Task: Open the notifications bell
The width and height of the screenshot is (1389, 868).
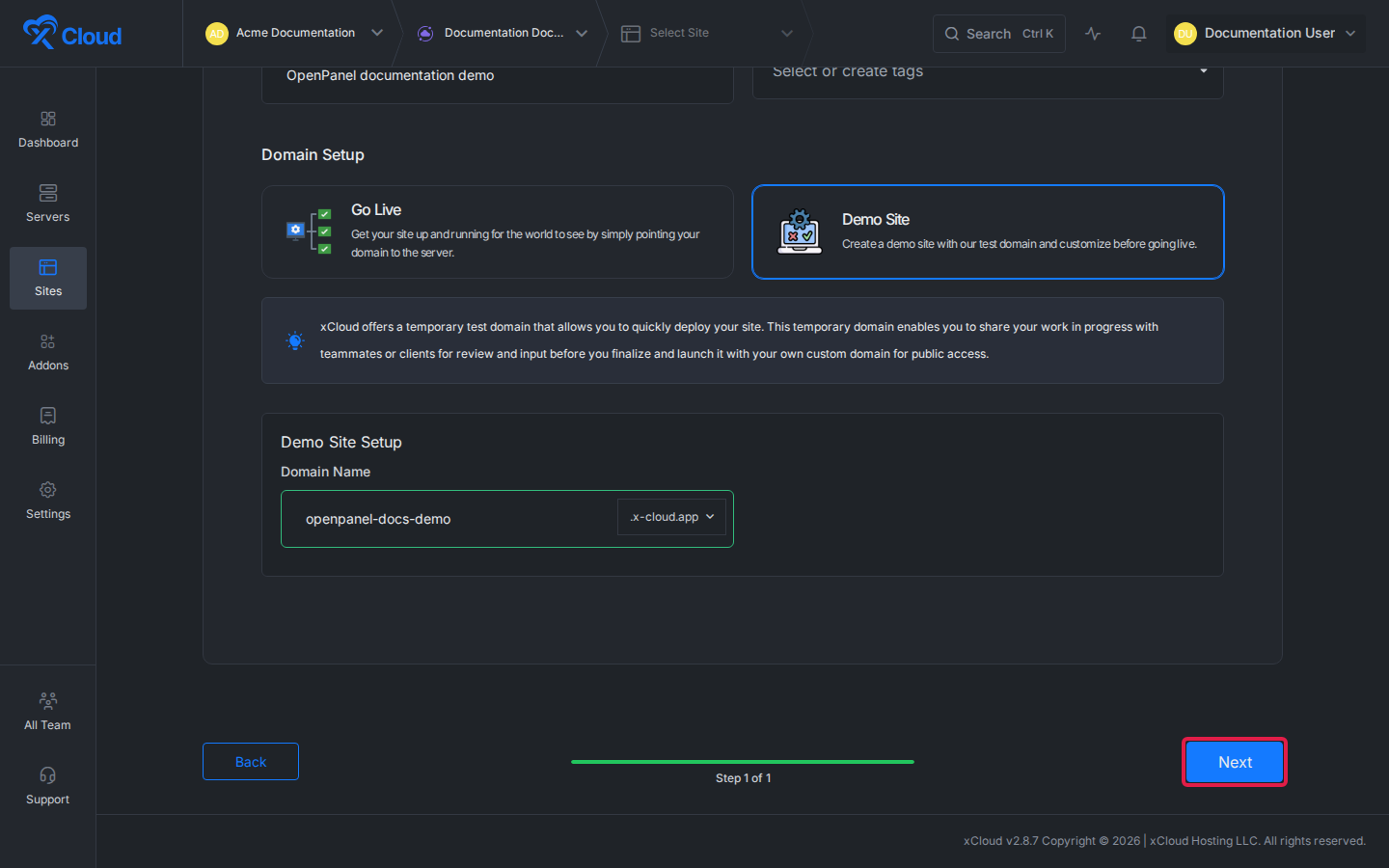Action: (1139, 34)
